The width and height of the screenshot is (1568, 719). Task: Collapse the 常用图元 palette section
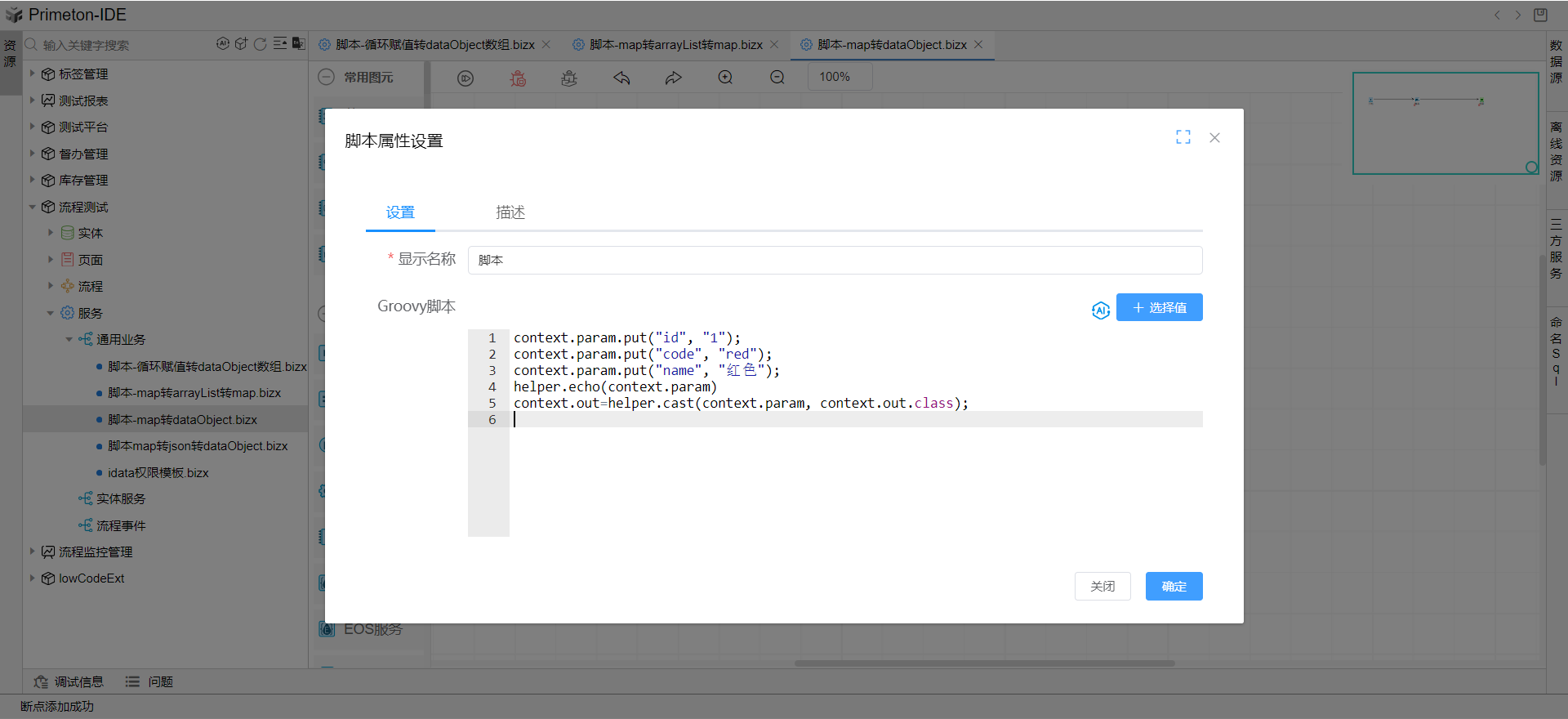click(327, 77)
